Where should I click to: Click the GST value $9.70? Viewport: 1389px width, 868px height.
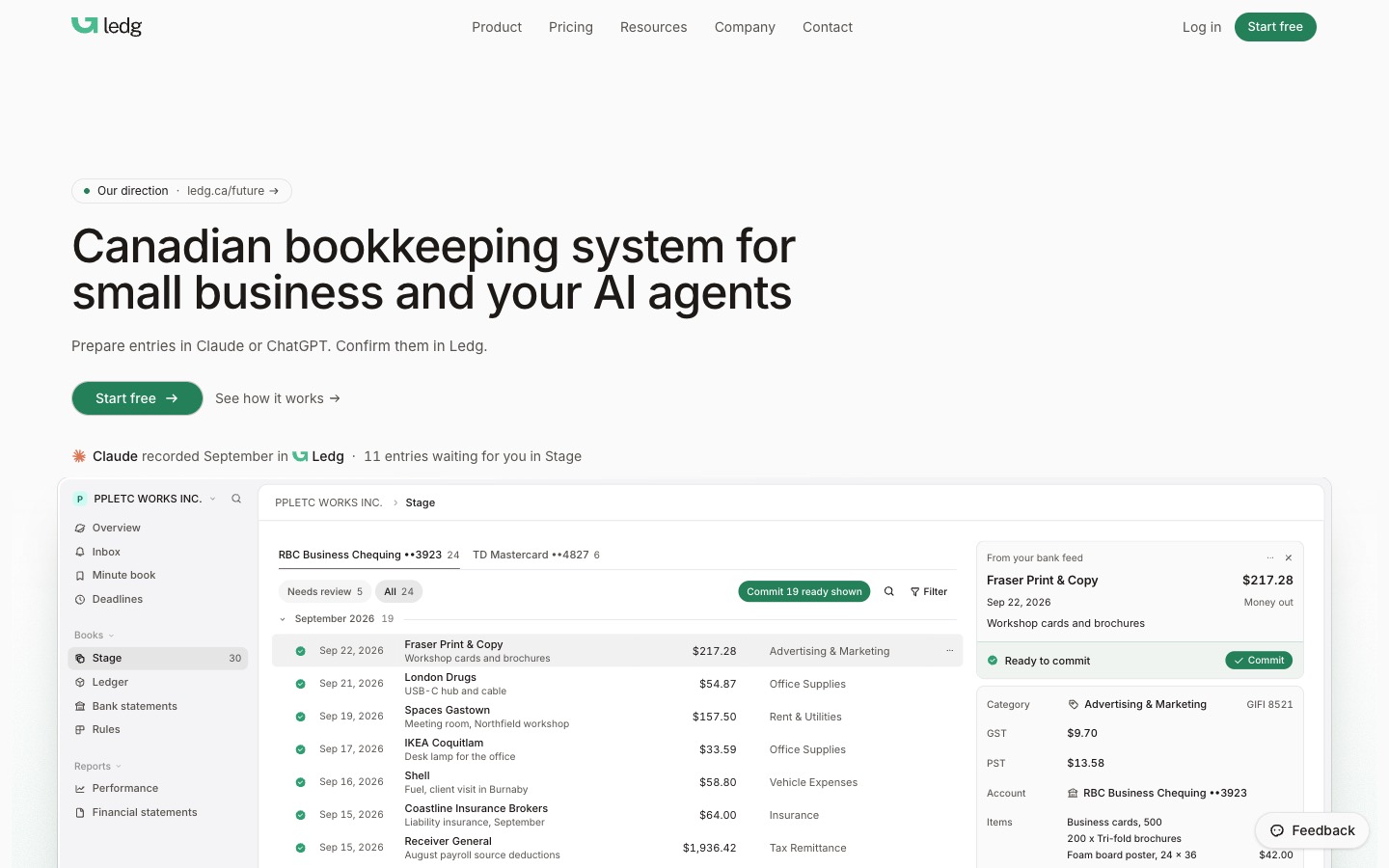click(1082, 733)
